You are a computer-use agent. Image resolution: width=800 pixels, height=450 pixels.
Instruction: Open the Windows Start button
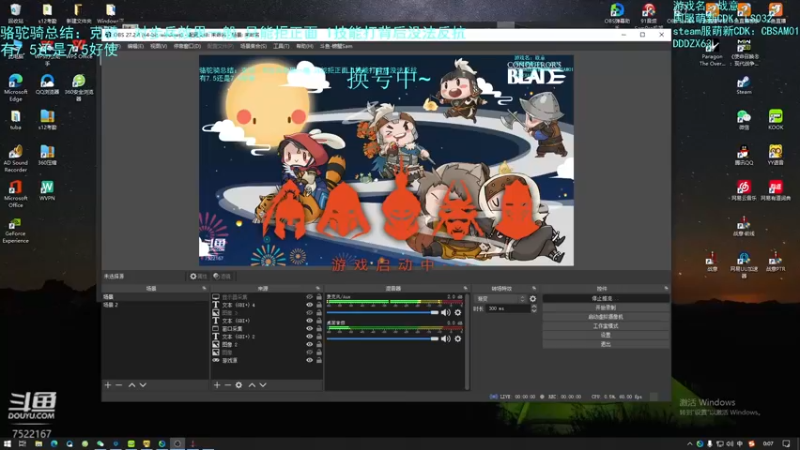7,444
